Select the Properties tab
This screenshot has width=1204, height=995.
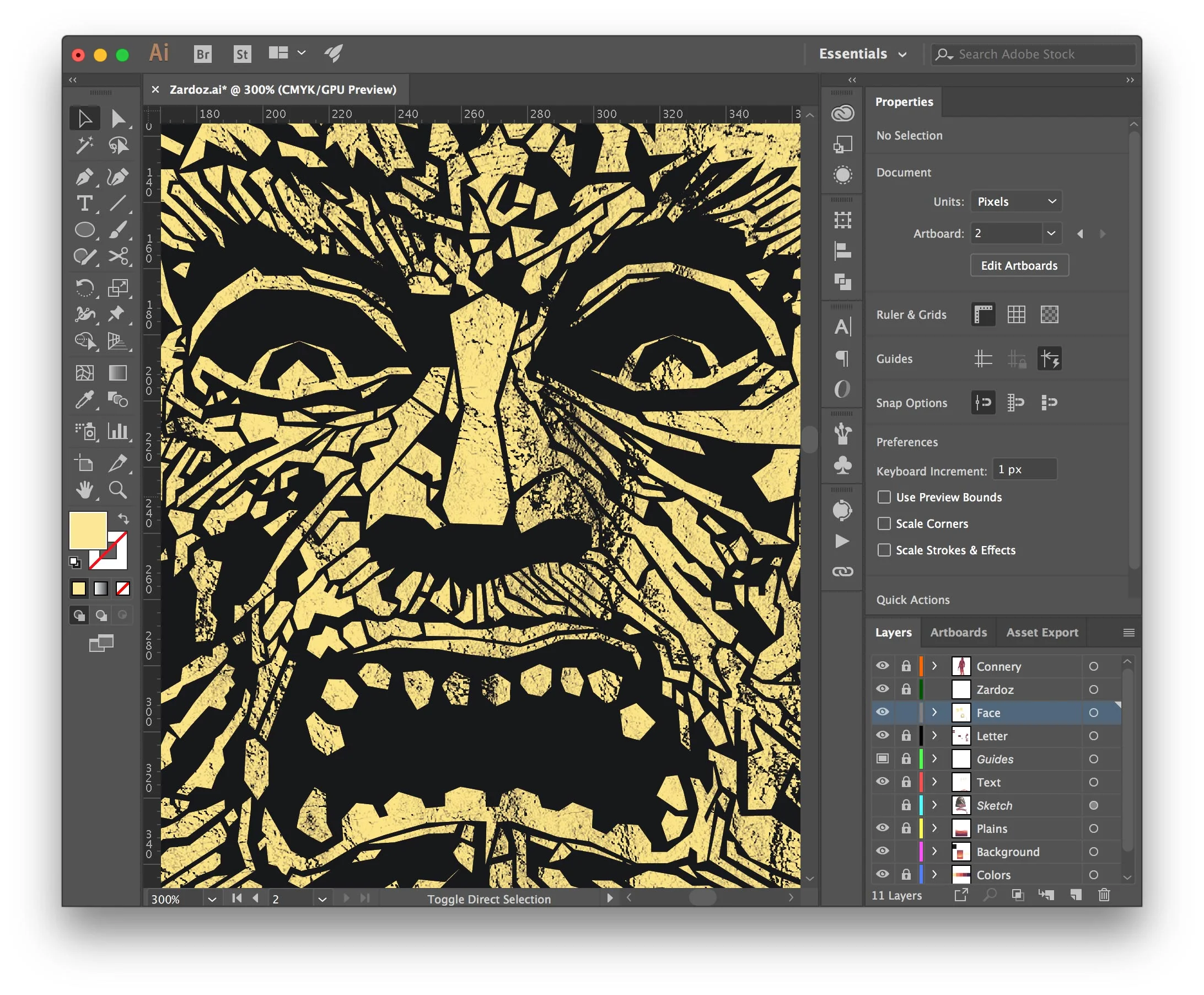(904, 101)
